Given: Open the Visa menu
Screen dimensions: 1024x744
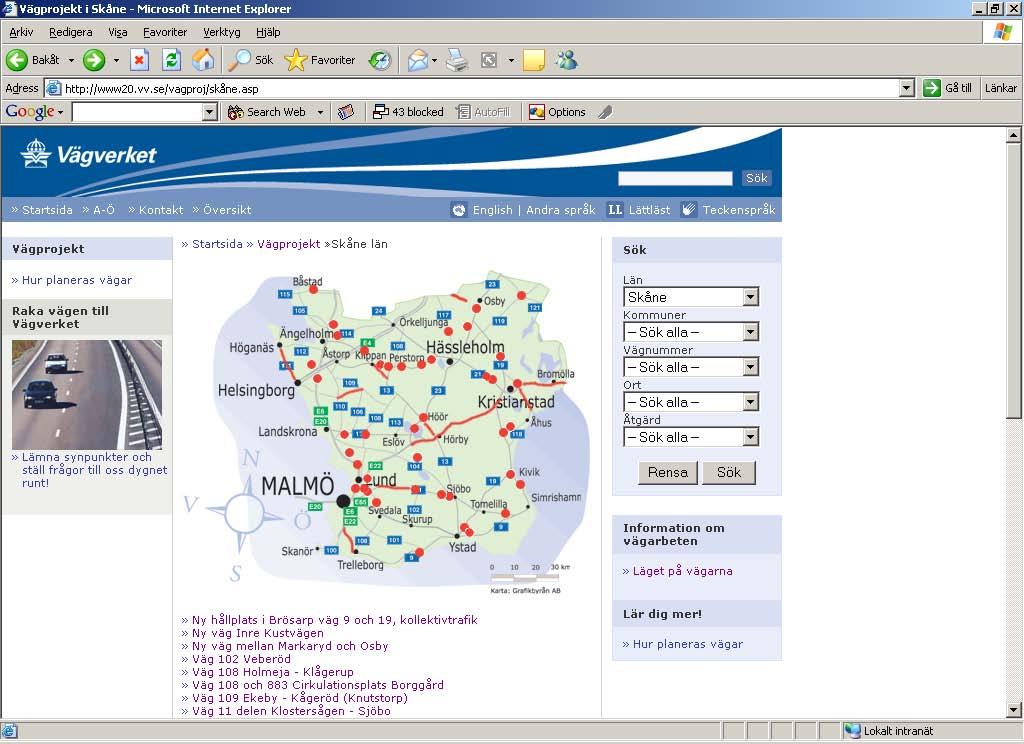Looking at the screenshot, I should [118, 32].
